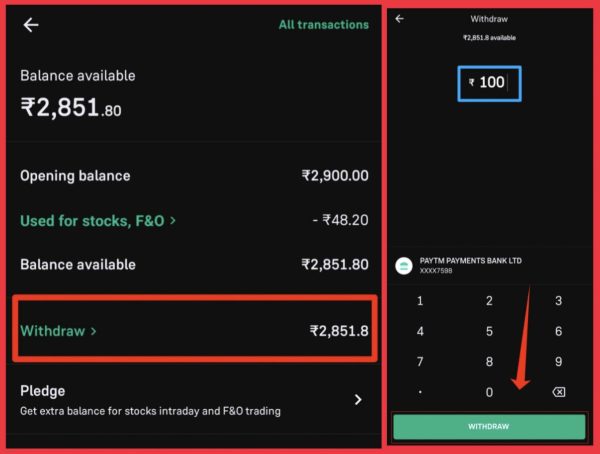Viewport: 600px width, 454px height.
Task: Select PAYTM PAYMENTS BANK LTD account row
Action: click(489, 265)
